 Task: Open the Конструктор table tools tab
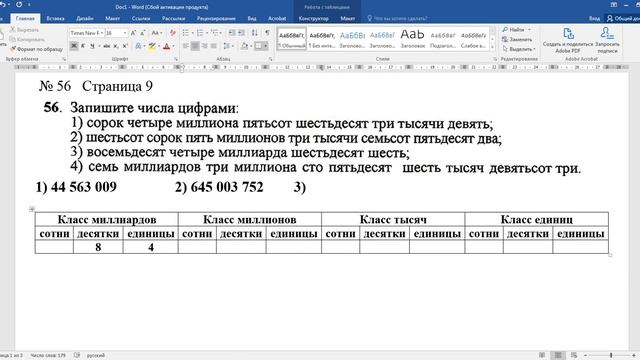point(313,18)
